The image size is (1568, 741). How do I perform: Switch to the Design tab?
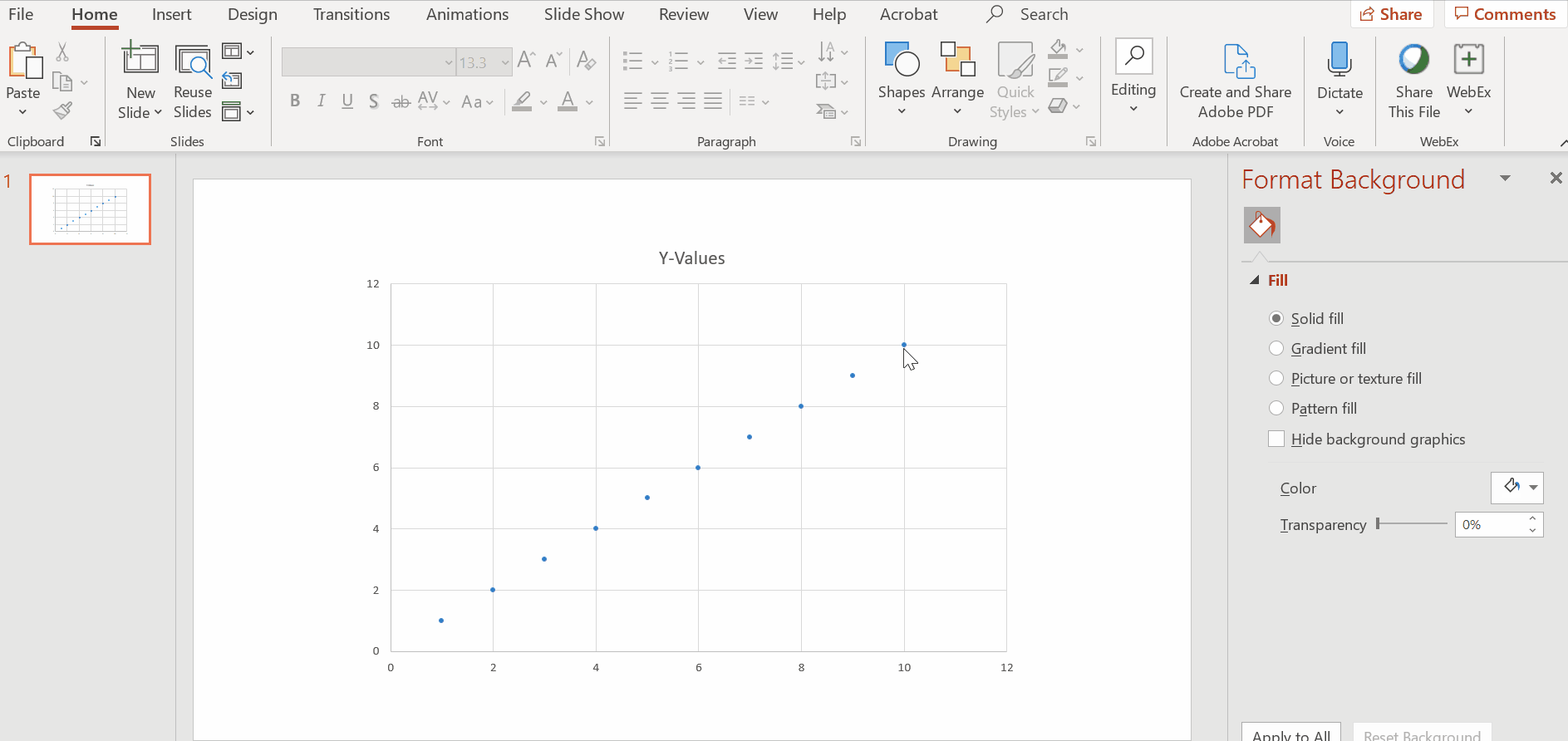coord(253,14)
